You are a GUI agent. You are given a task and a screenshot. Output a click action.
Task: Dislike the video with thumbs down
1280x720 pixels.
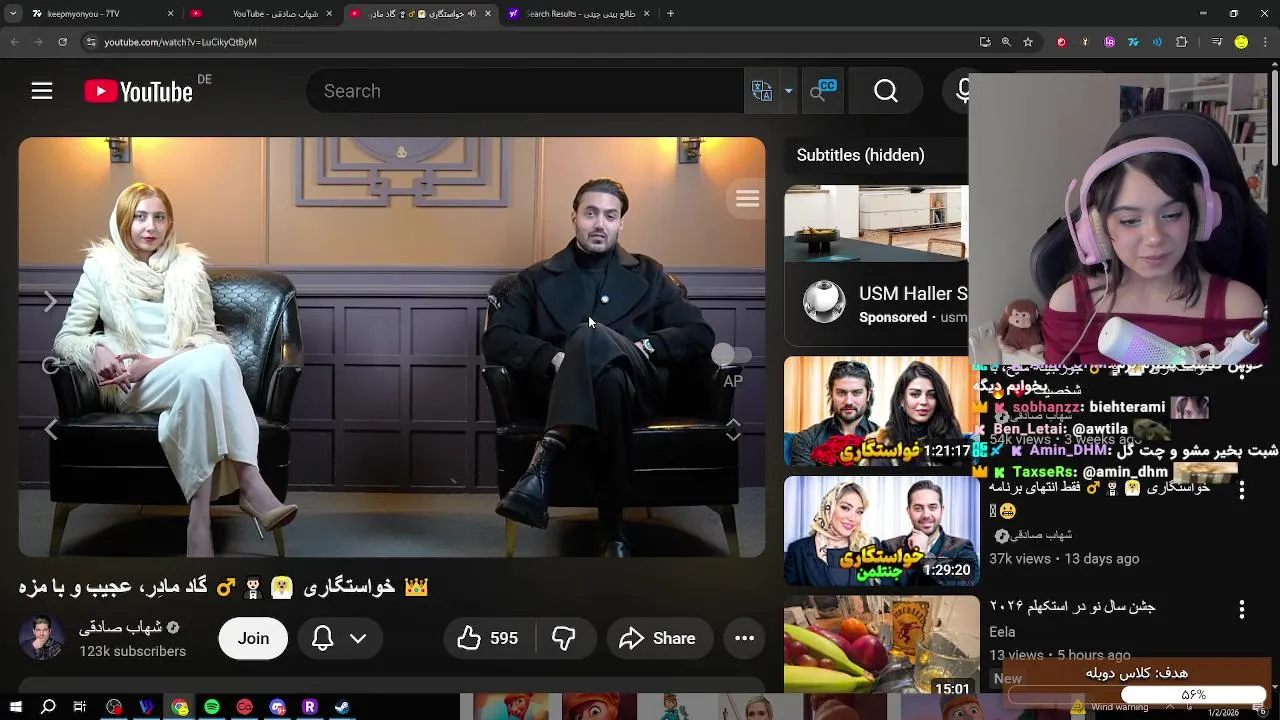tap(565, 638)
